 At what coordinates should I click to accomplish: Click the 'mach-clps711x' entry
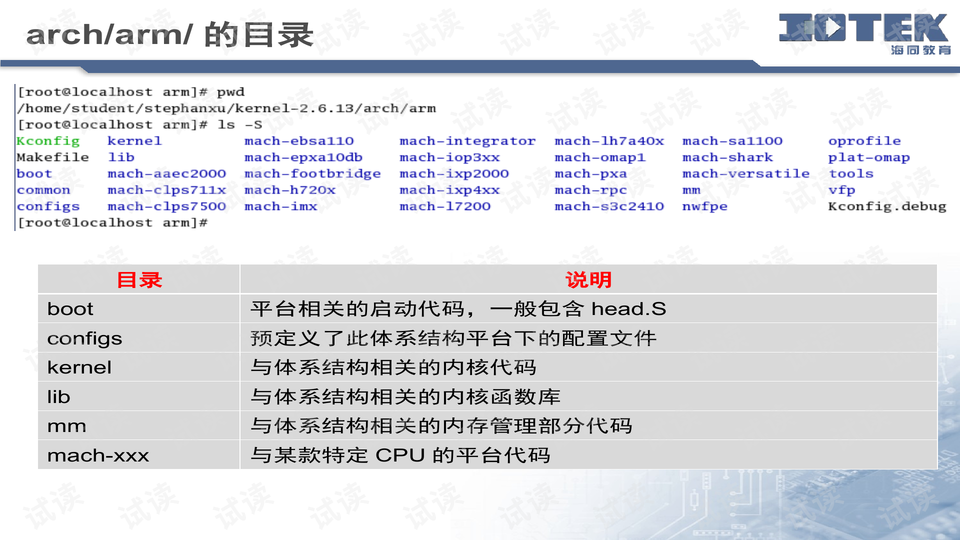click(x=167, y=190)
